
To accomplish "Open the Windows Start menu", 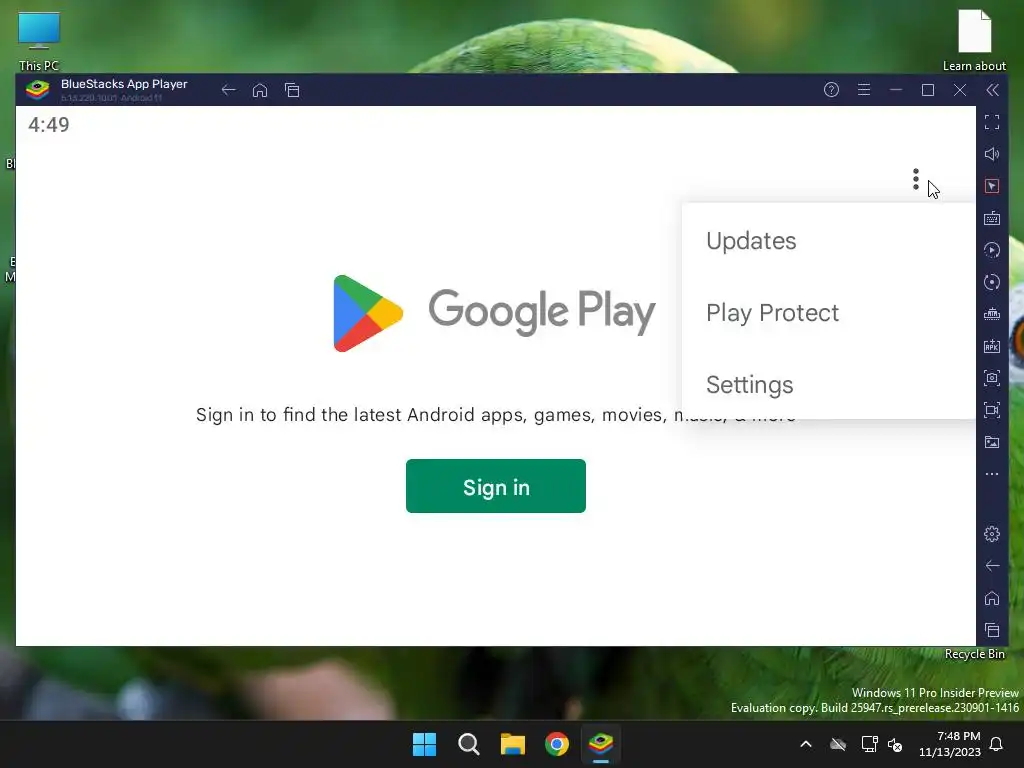I will (424, 744).
